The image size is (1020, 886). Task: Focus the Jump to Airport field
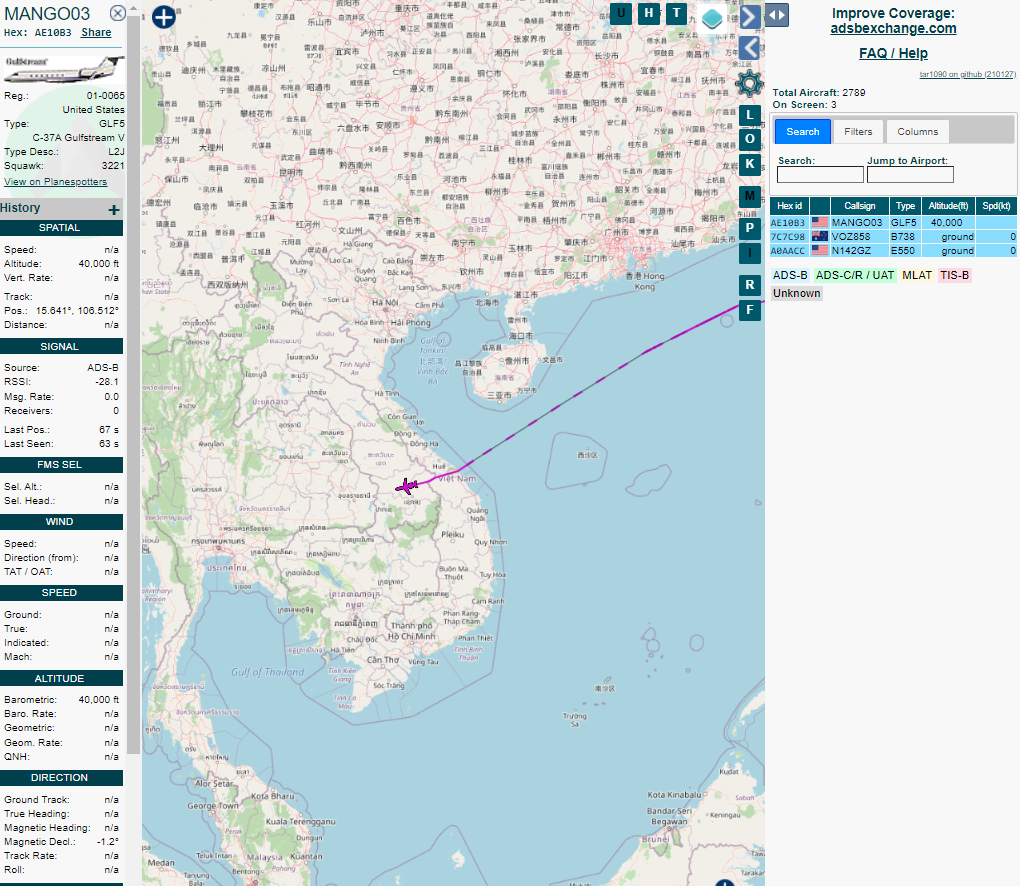click(910, 174)
